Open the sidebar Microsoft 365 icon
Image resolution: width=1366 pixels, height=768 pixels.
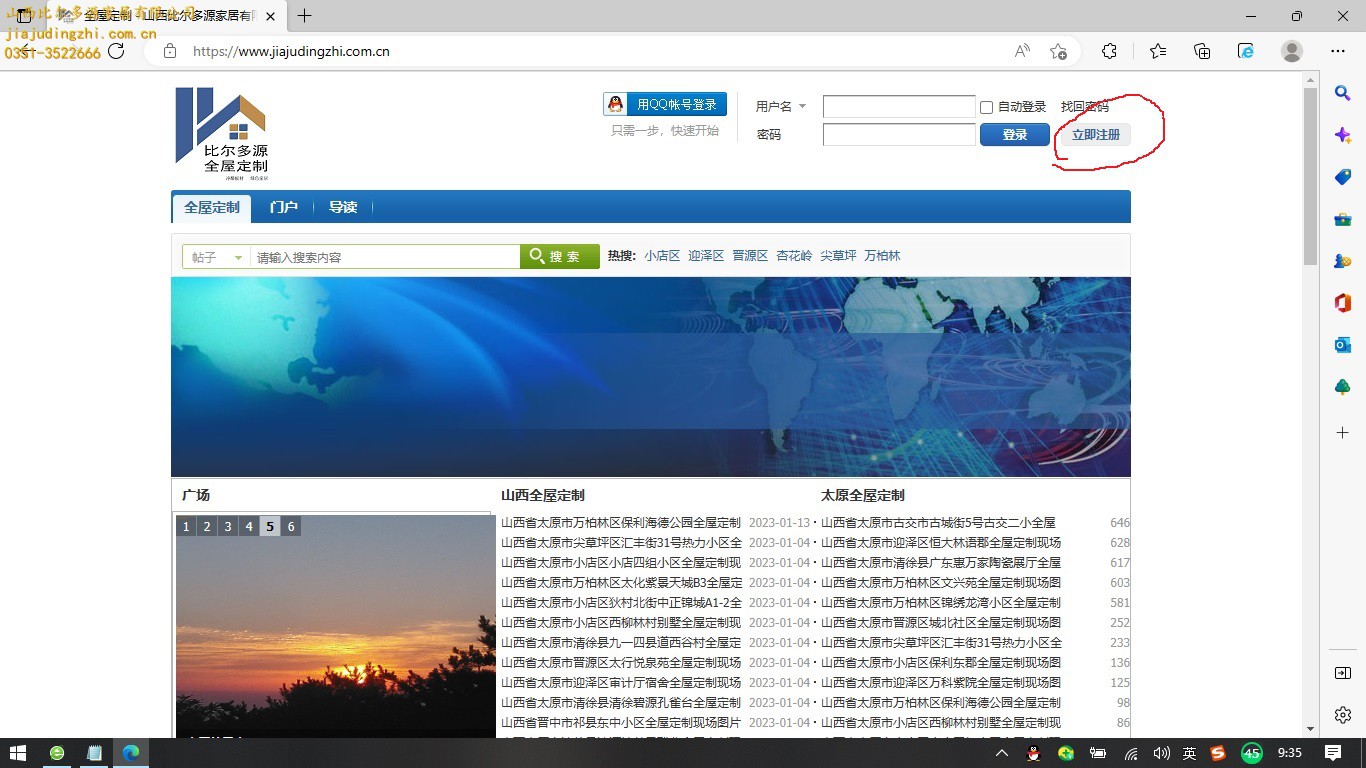[1343, 303]
